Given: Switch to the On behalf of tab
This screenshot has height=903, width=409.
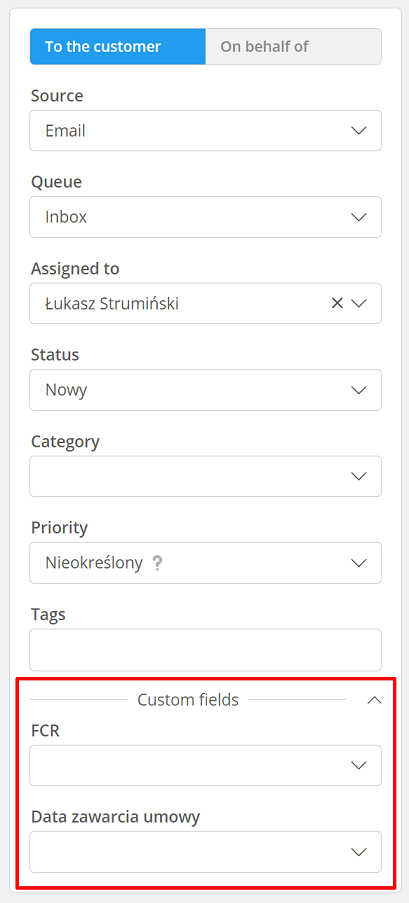Looking at the screenshot, I should 293,47.
